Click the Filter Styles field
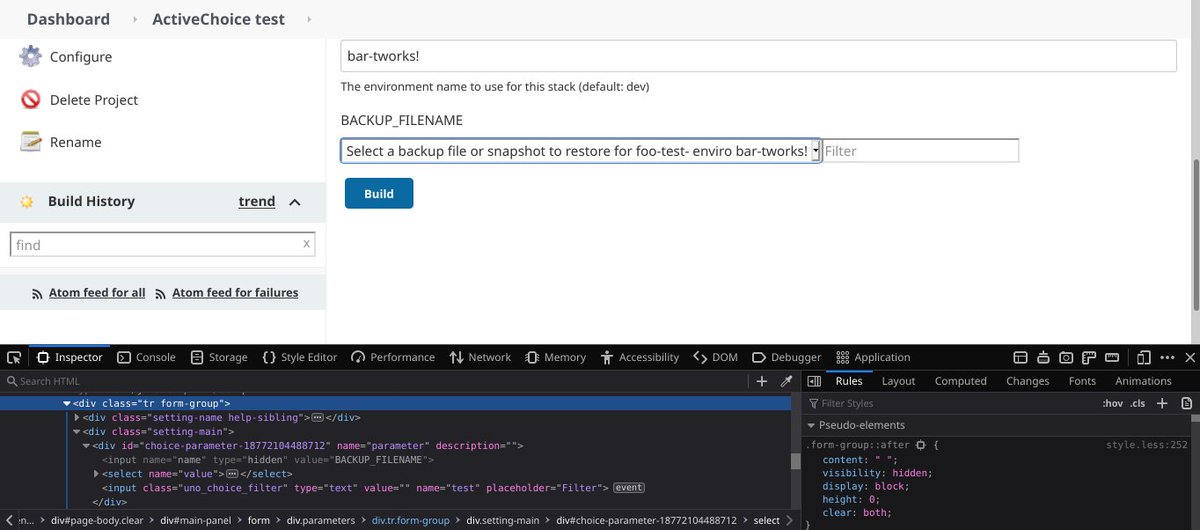The image size is (1200, 530). pyautogui.click(x=950, y=403)
